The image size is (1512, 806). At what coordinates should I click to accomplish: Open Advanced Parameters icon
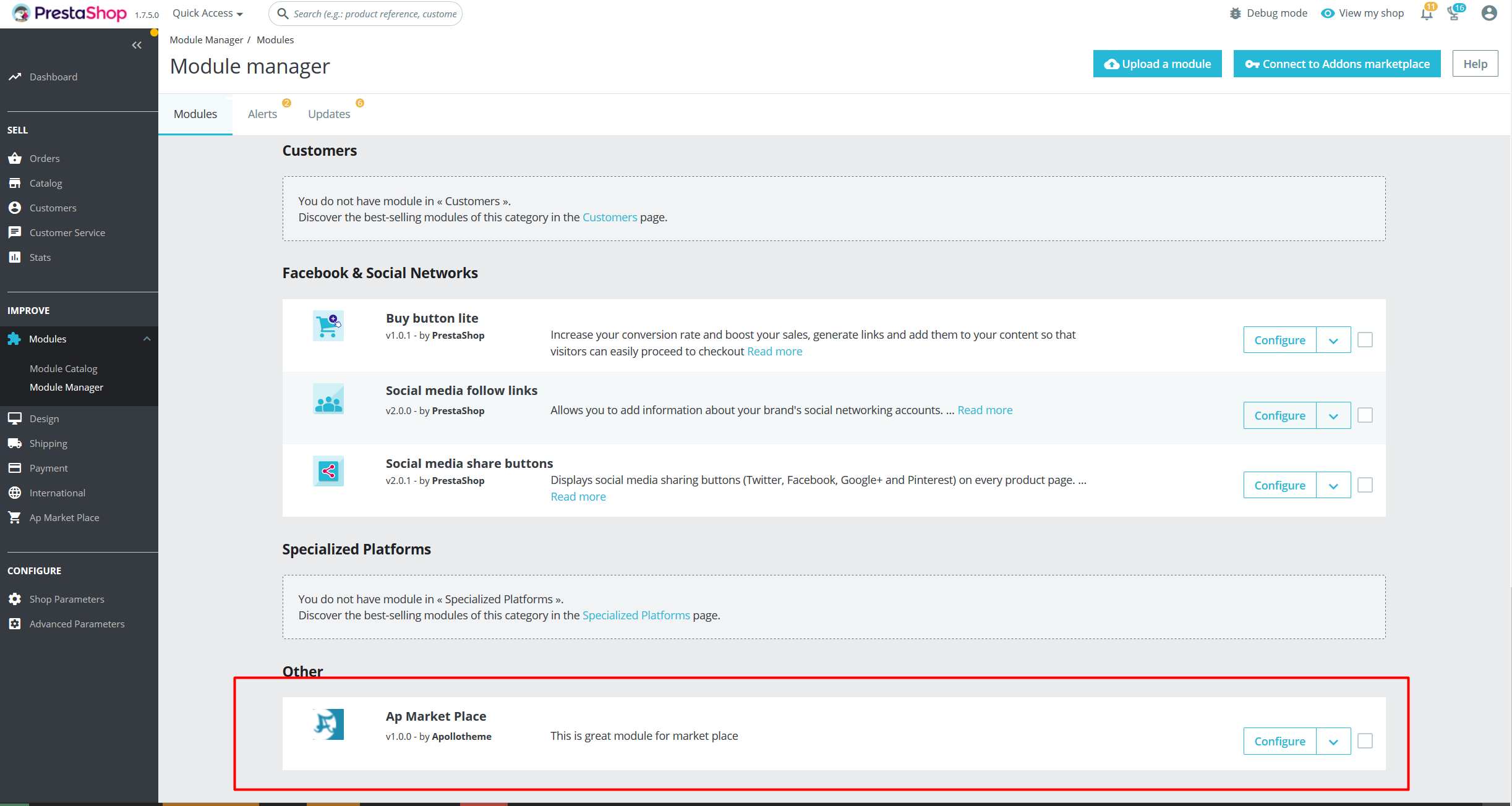[15, 624]
